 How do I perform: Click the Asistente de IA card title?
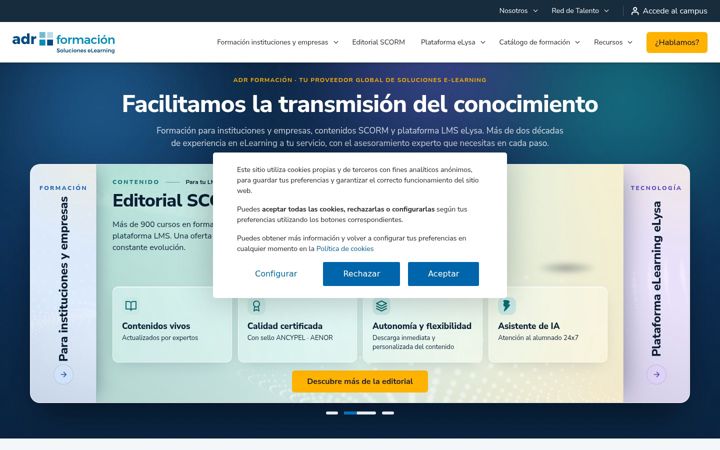click(x=529, y=326)
